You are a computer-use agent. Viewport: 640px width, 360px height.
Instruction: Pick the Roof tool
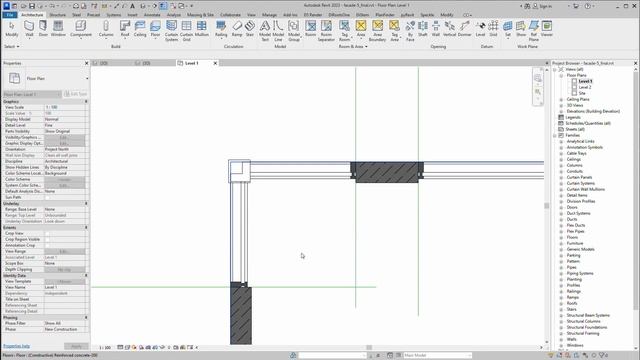click(x=125, y=29)
